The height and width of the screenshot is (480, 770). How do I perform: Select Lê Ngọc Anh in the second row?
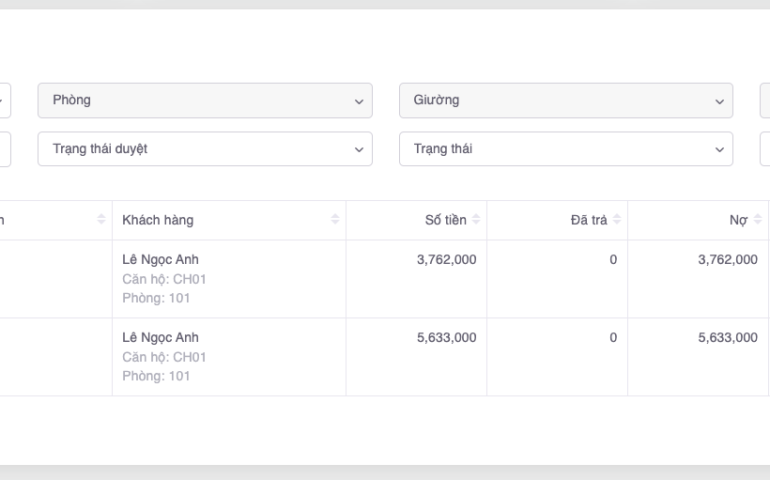(x=160, y=338)
